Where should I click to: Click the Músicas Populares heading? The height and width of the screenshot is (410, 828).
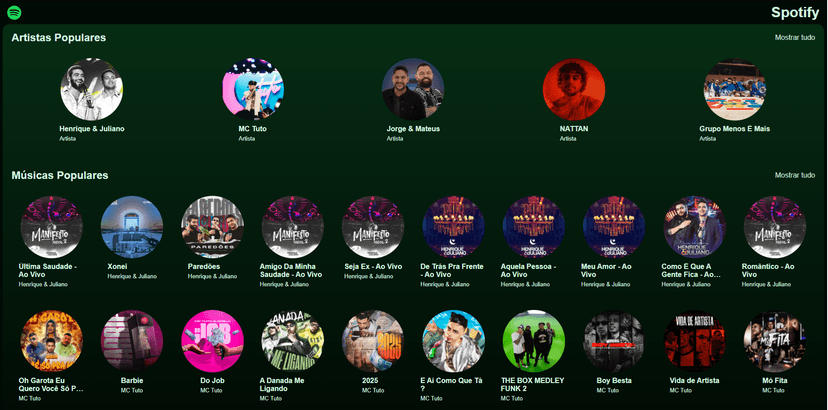(x=60, y=175)
